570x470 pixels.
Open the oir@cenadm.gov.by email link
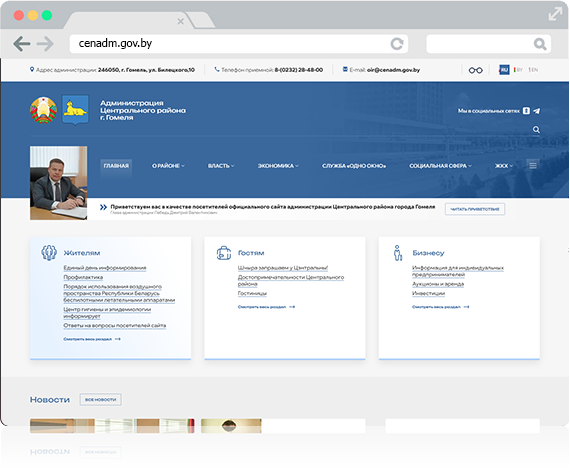[393, 70]
